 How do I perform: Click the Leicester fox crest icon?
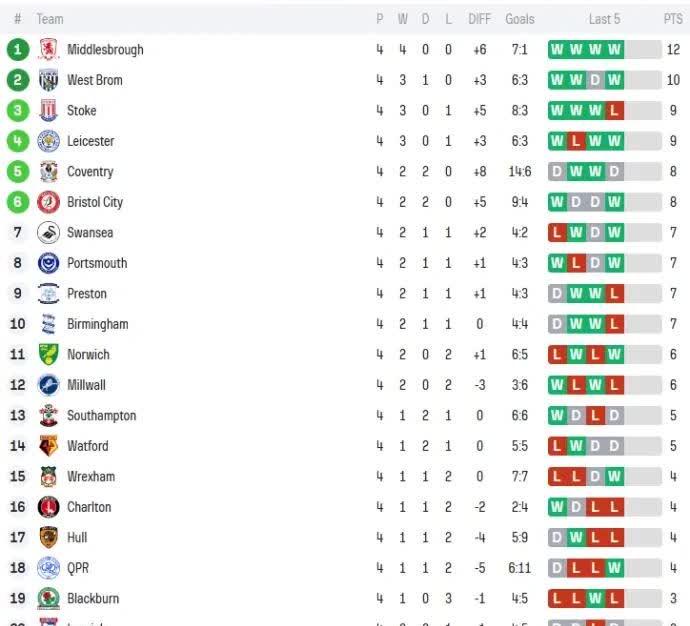click(x=48, y=141)
